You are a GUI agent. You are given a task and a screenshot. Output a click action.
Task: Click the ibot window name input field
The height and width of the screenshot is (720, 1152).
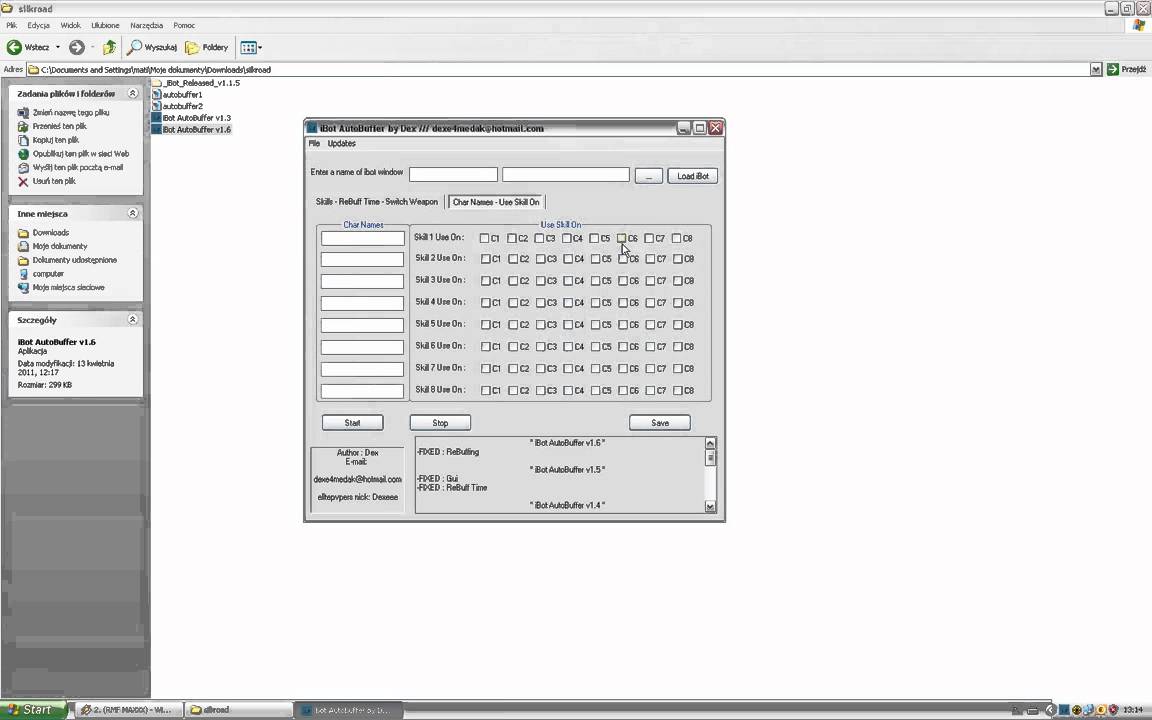452,173
